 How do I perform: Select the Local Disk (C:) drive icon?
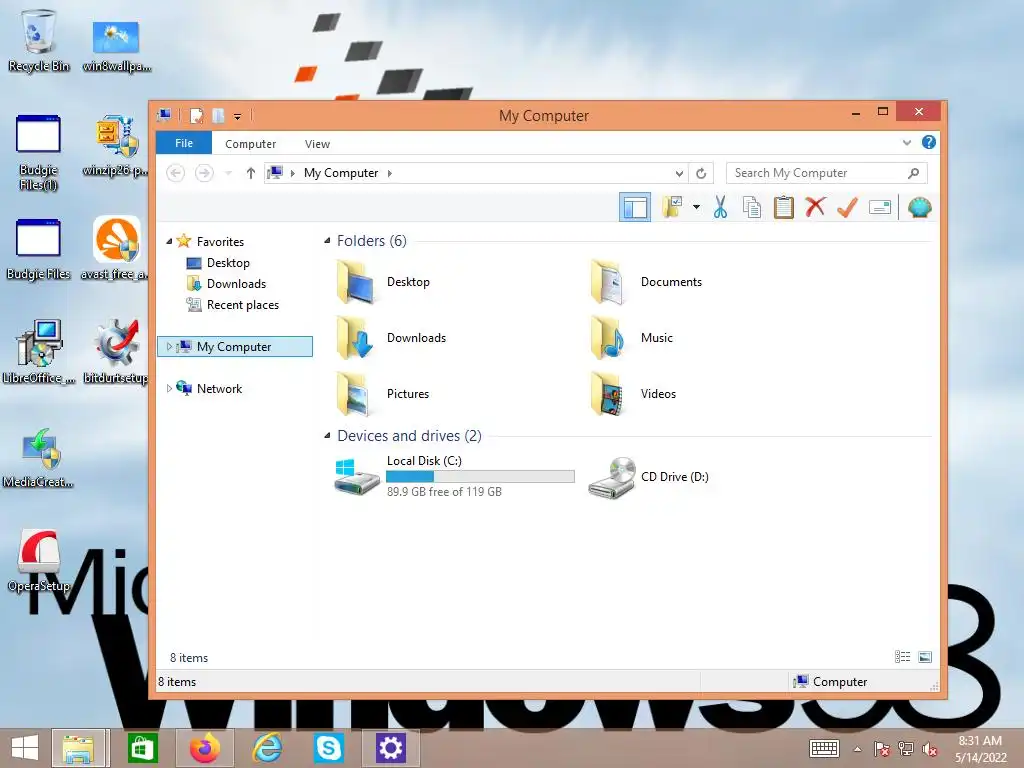coord(357,477)
